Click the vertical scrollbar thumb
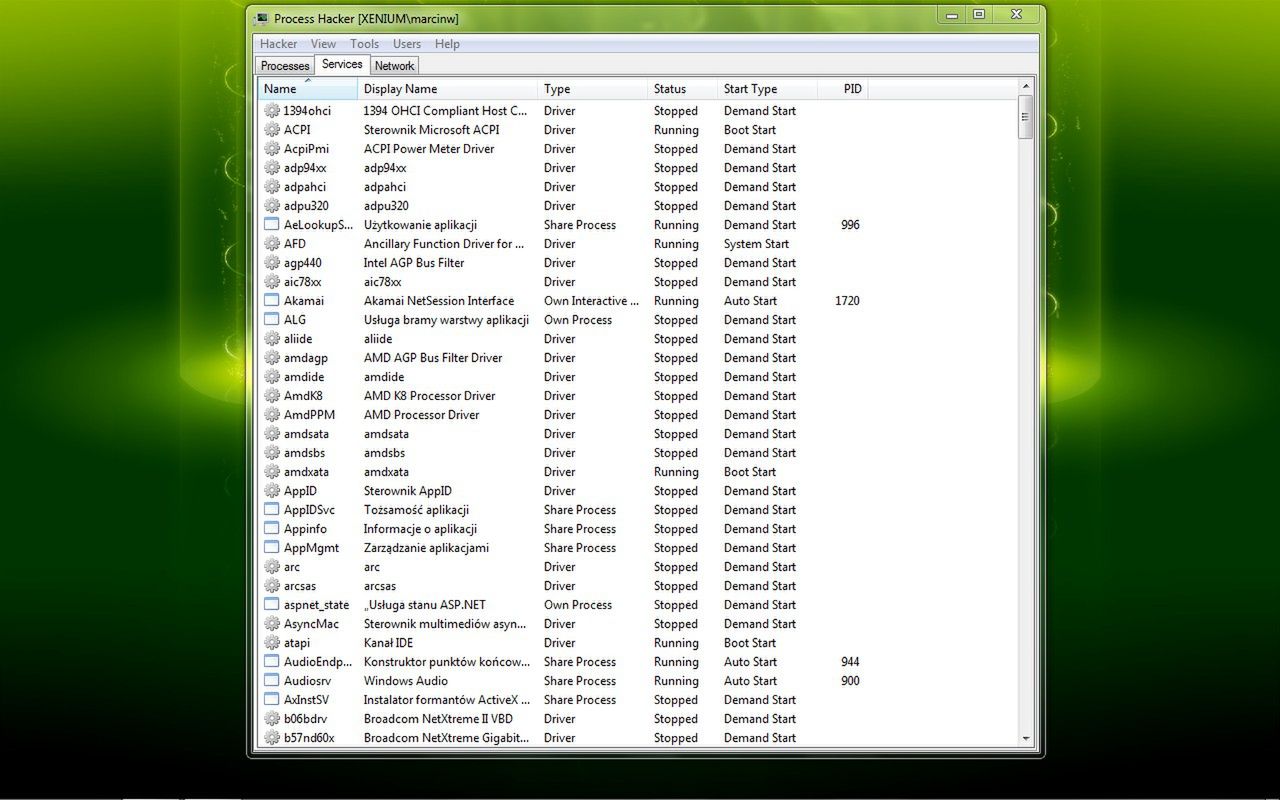Viewport: 1280px width, 800px height. click(x=1025, y=117)
